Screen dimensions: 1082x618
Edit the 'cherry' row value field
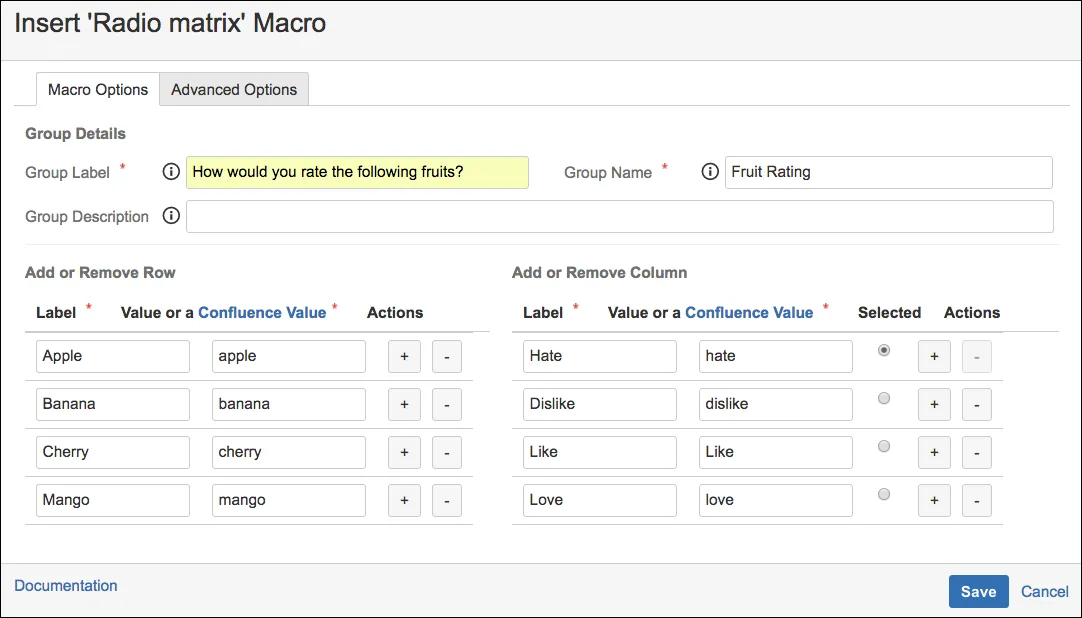[x=289, y=452]
